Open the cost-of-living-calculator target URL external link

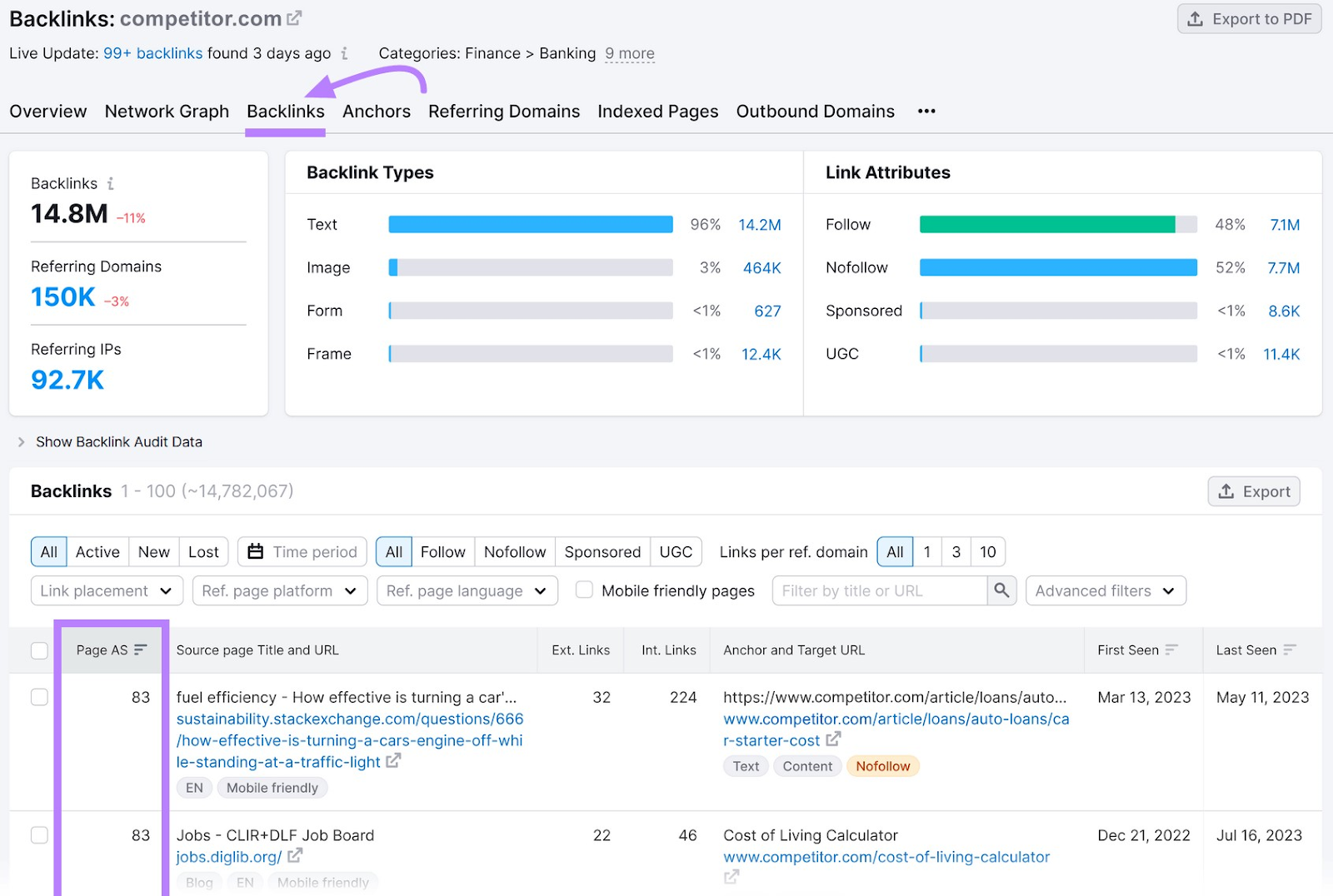tap(731, 877)
